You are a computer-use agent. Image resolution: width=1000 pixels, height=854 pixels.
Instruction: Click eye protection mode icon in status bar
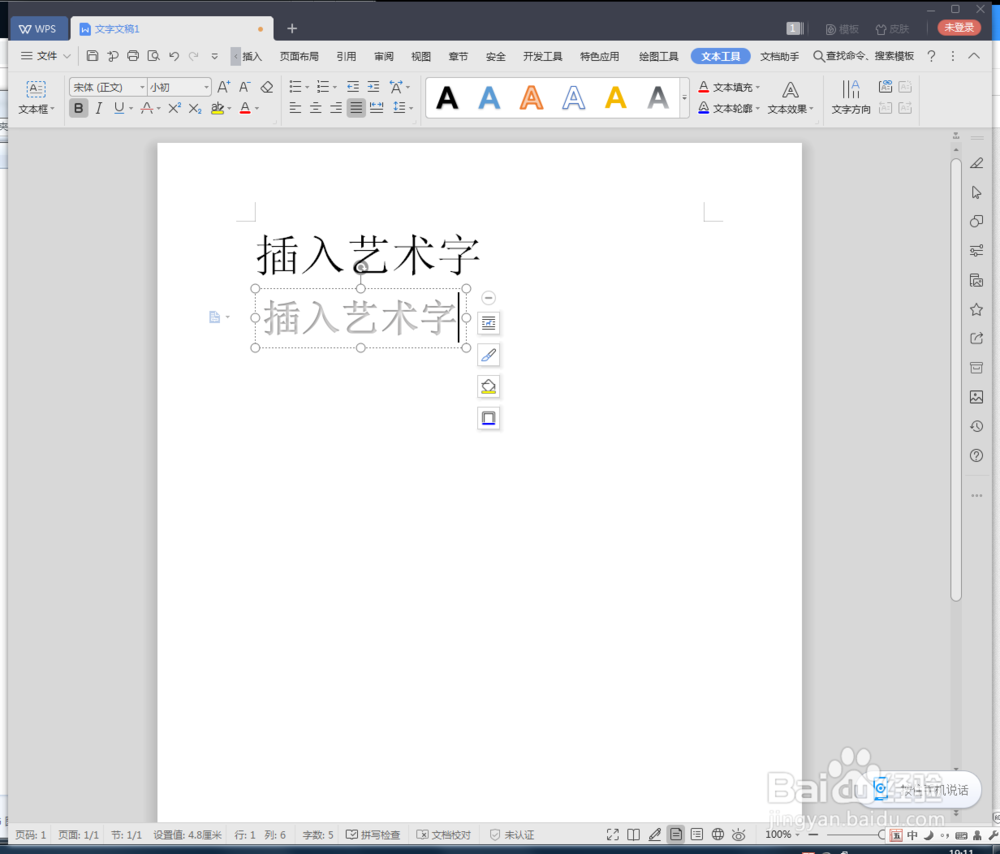739,835
